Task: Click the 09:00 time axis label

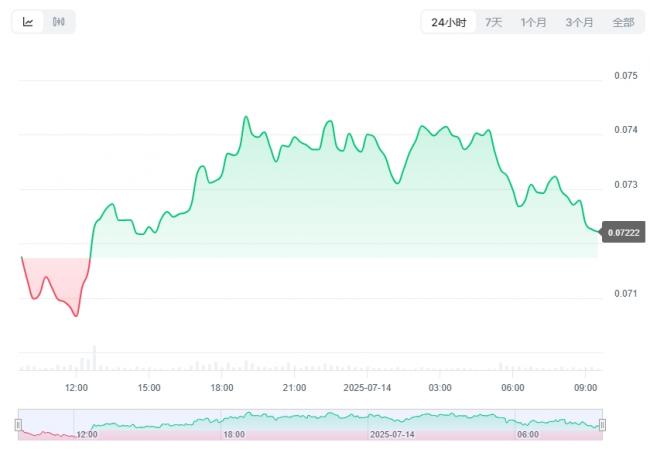Action: point(585,388)
